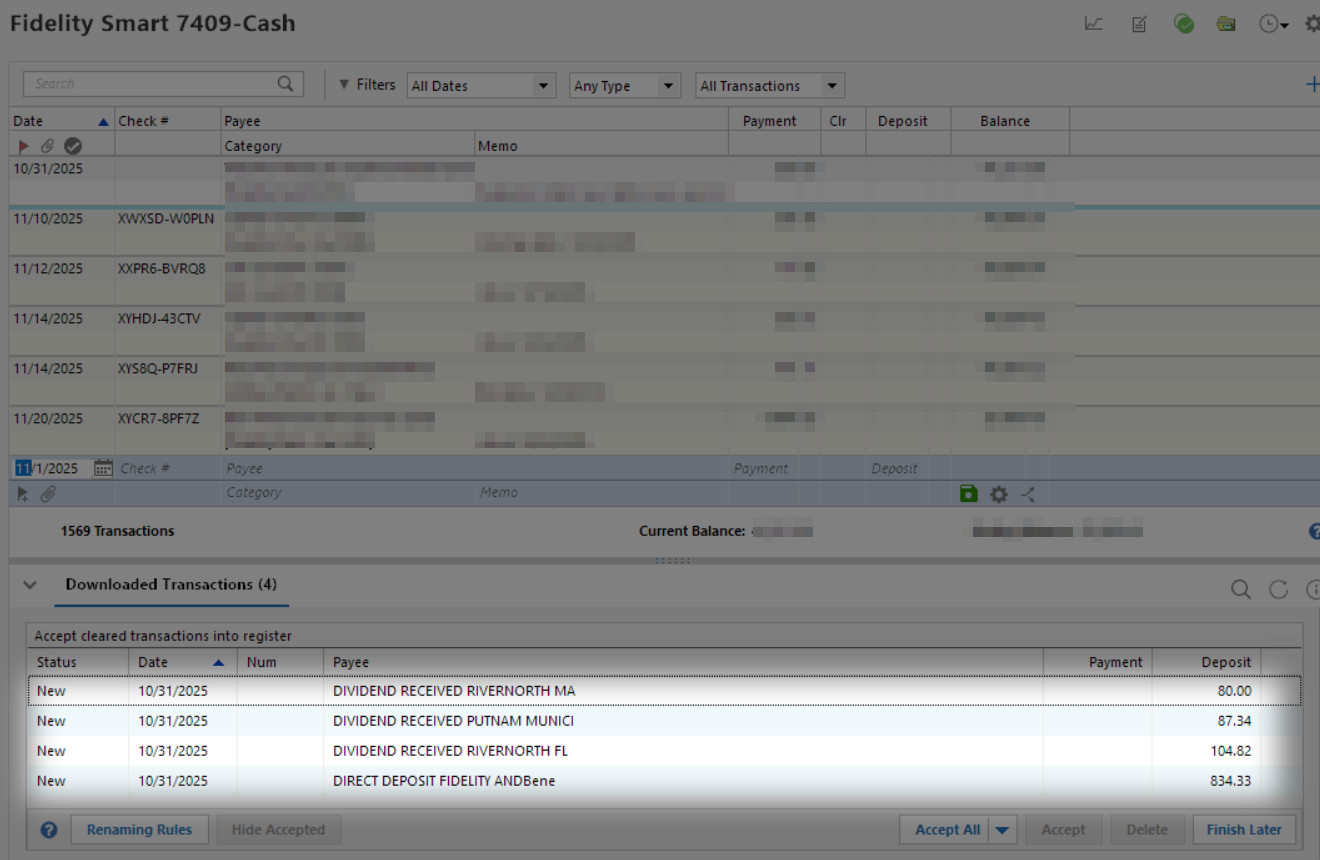
Task: Click the new entry Category field
Action: (x=348, y=492)
